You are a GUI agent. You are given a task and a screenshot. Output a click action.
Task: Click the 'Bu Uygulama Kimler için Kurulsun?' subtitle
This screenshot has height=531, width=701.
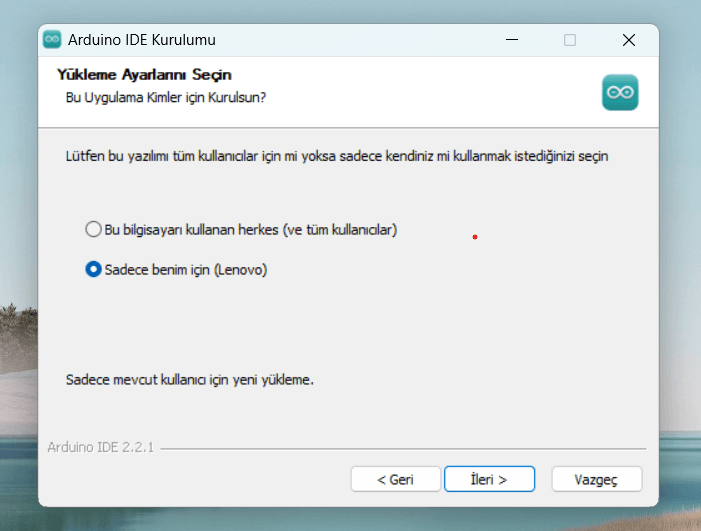(165, 97)
